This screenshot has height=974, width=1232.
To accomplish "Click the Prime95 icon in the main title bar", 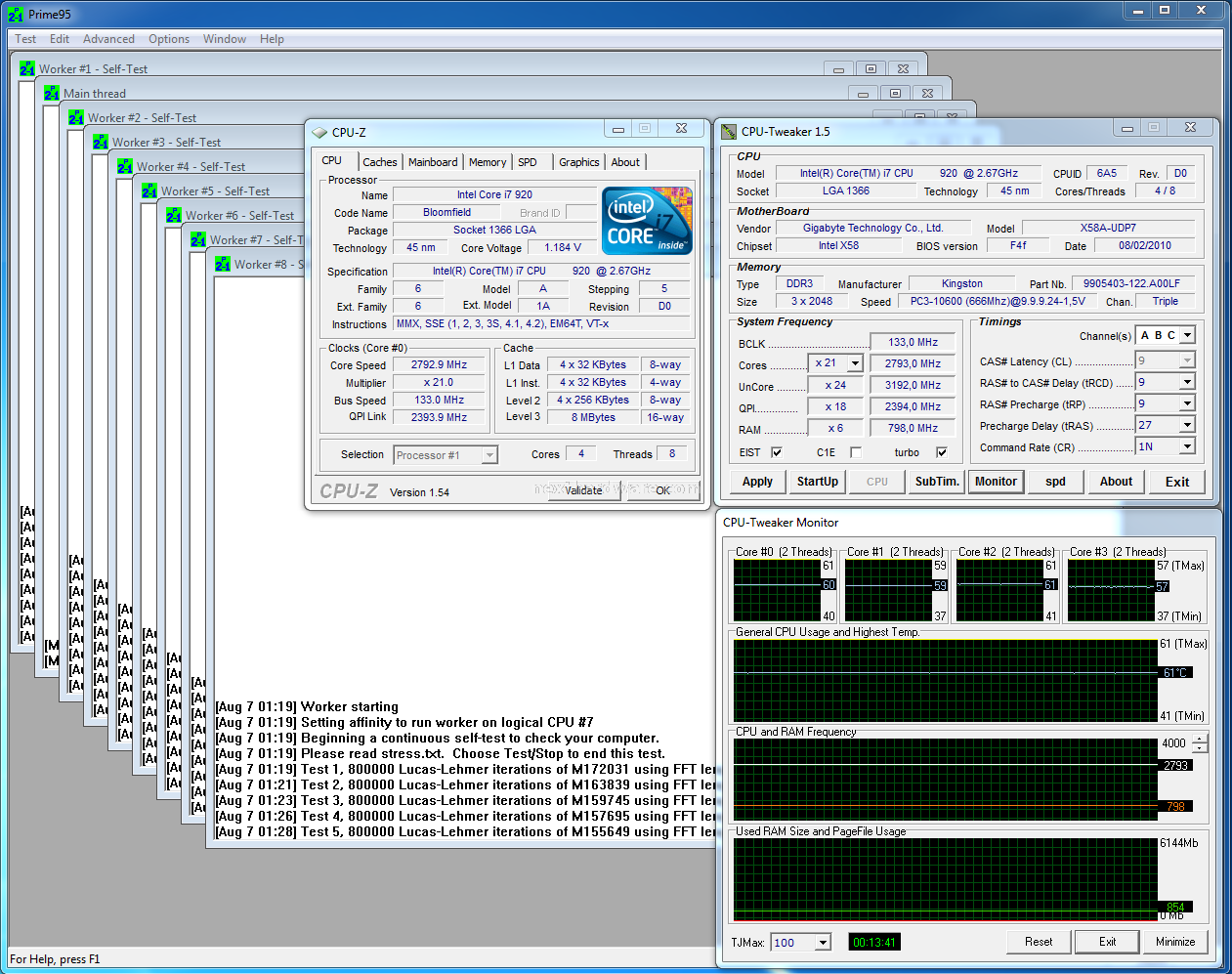I will click(16, 15).
